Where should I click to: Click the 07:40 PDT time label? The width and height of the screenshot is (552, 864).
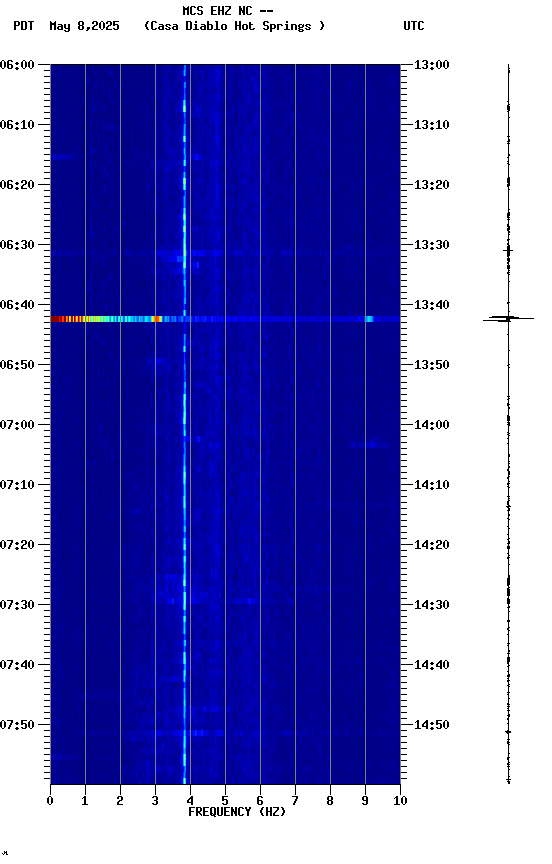point(17,665)
